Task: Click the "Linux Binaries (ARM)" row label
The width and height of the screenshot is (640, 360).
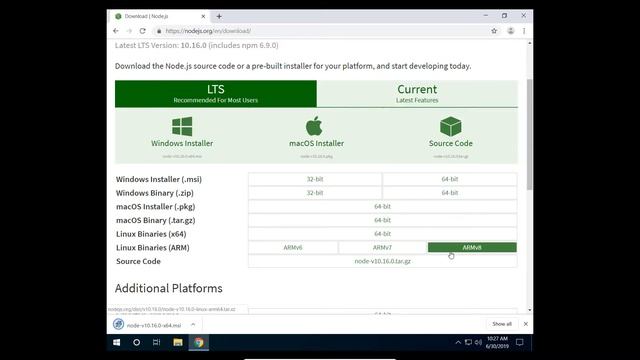Action: pos(153,248)
